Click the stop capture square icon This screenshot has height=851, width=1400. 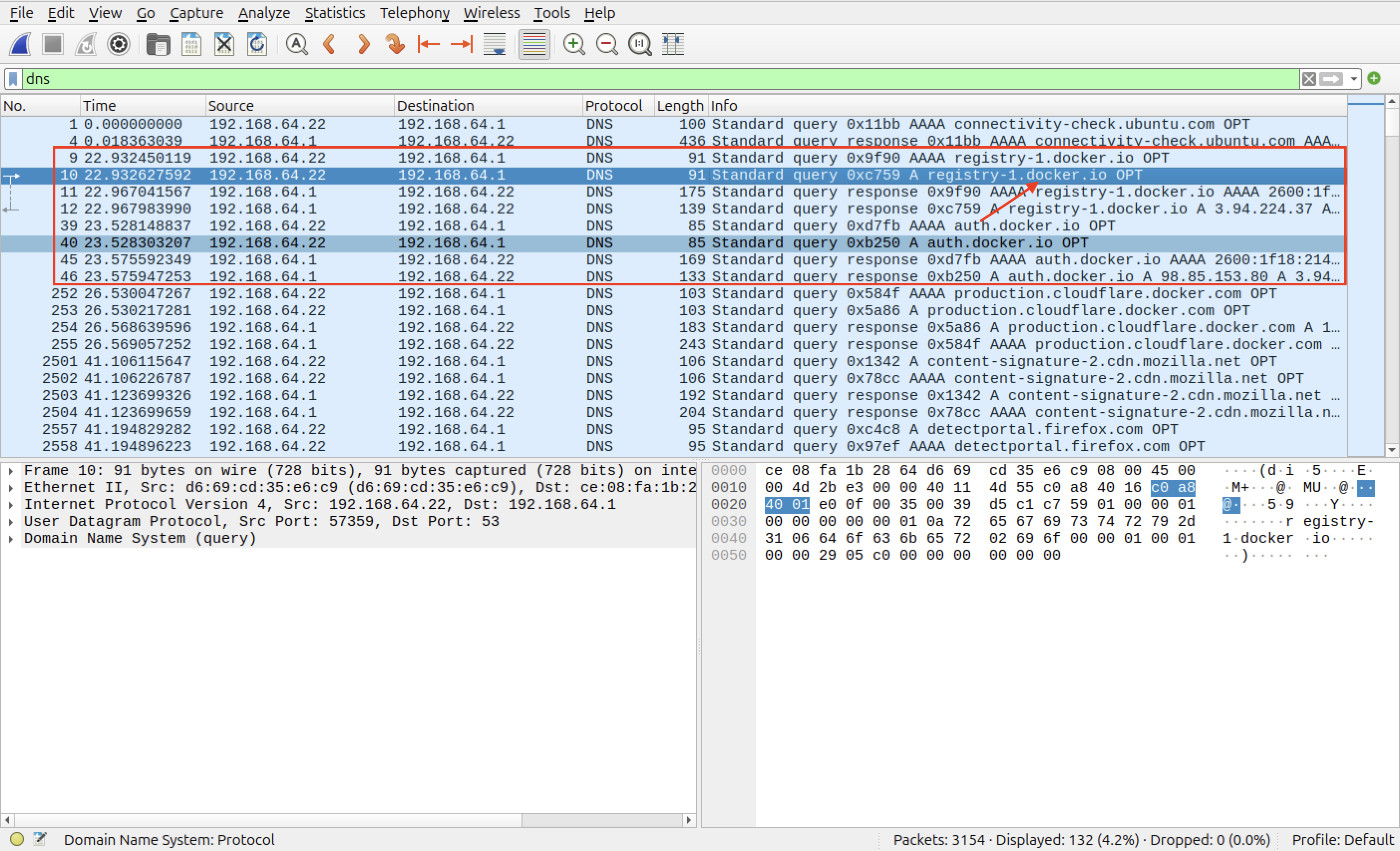[53, 44]
